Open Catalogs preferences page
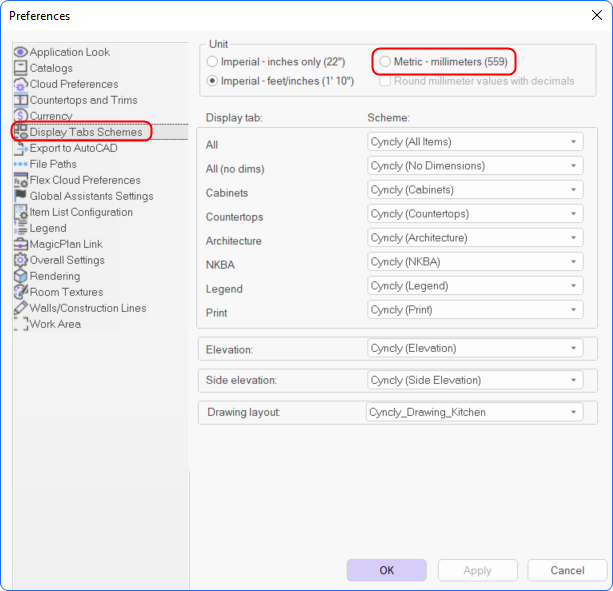Image resolution: width=613 pixels, height=591 pixels. click(x=51, y=68)
